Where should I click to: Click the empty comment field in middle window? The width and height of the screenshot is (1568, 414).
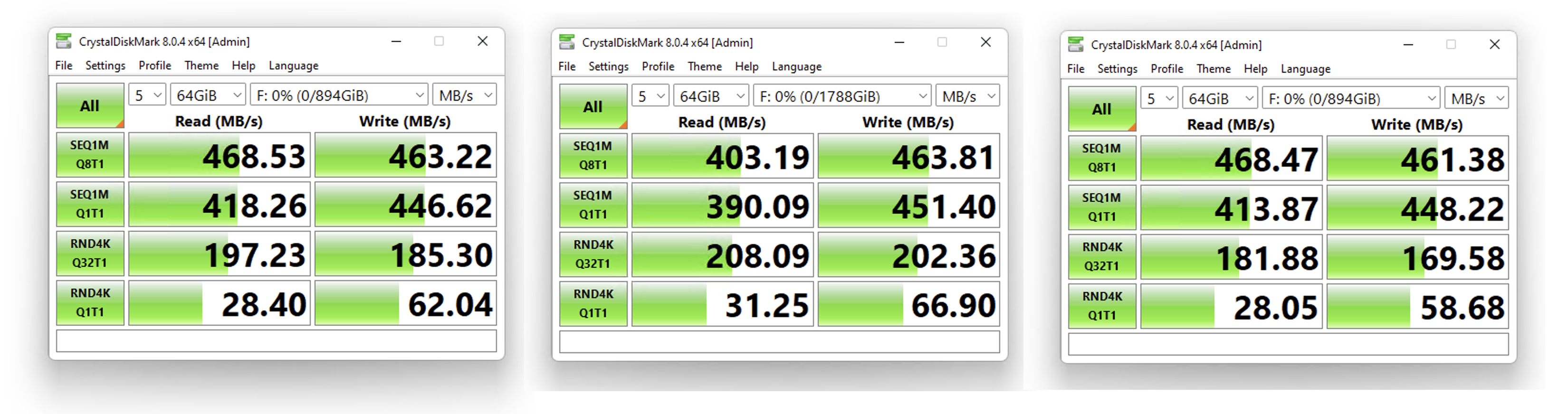pyautogui.click(x=779, y=342)
